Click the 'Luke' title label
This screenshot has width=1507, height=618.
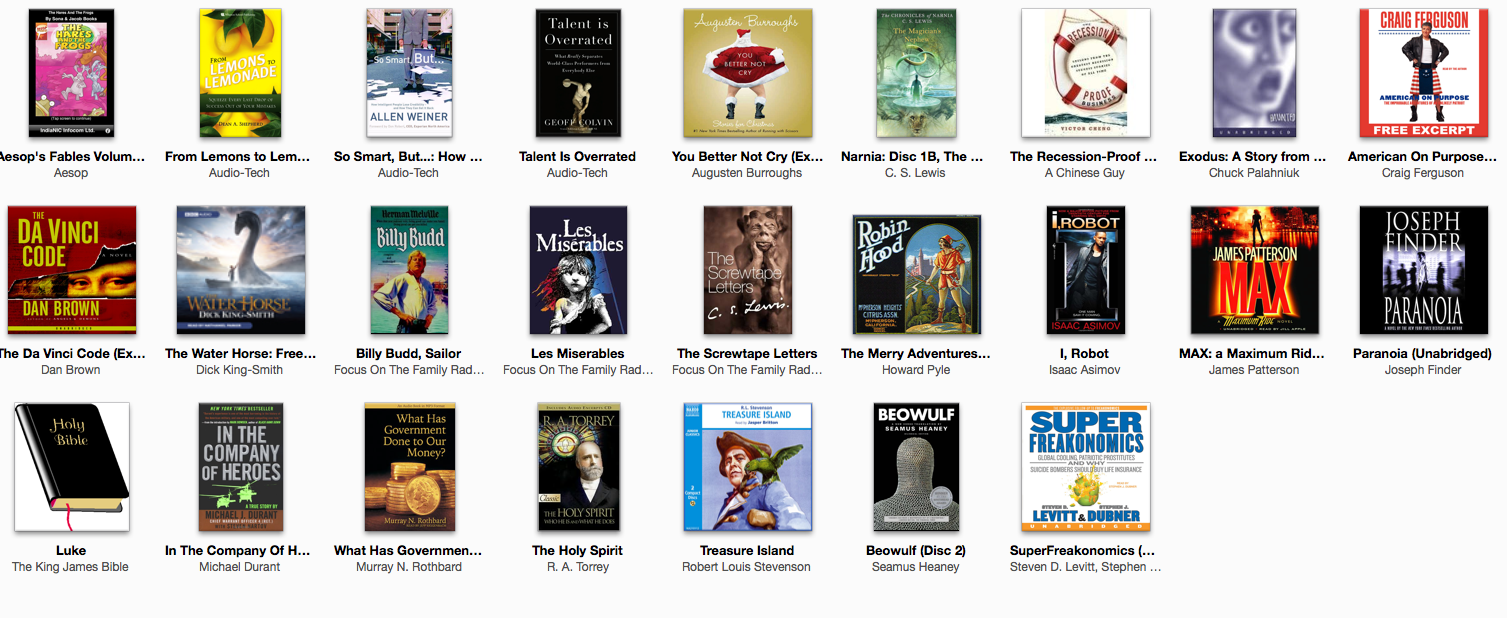coord(71,550)
